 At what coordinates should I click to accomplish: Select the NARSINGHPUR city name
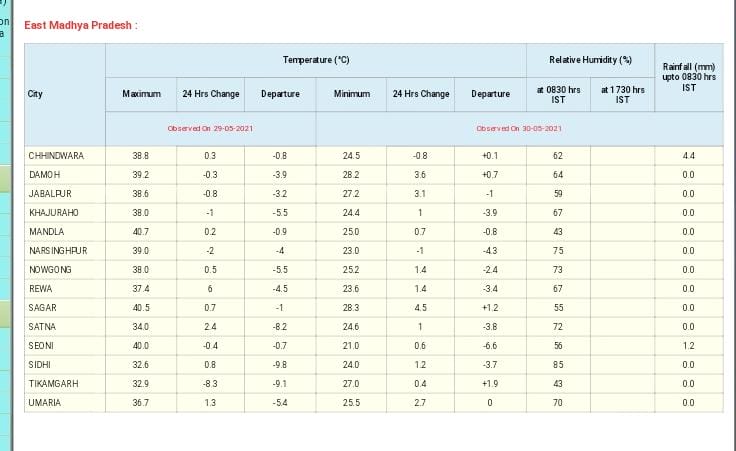[x=58, y=251]
